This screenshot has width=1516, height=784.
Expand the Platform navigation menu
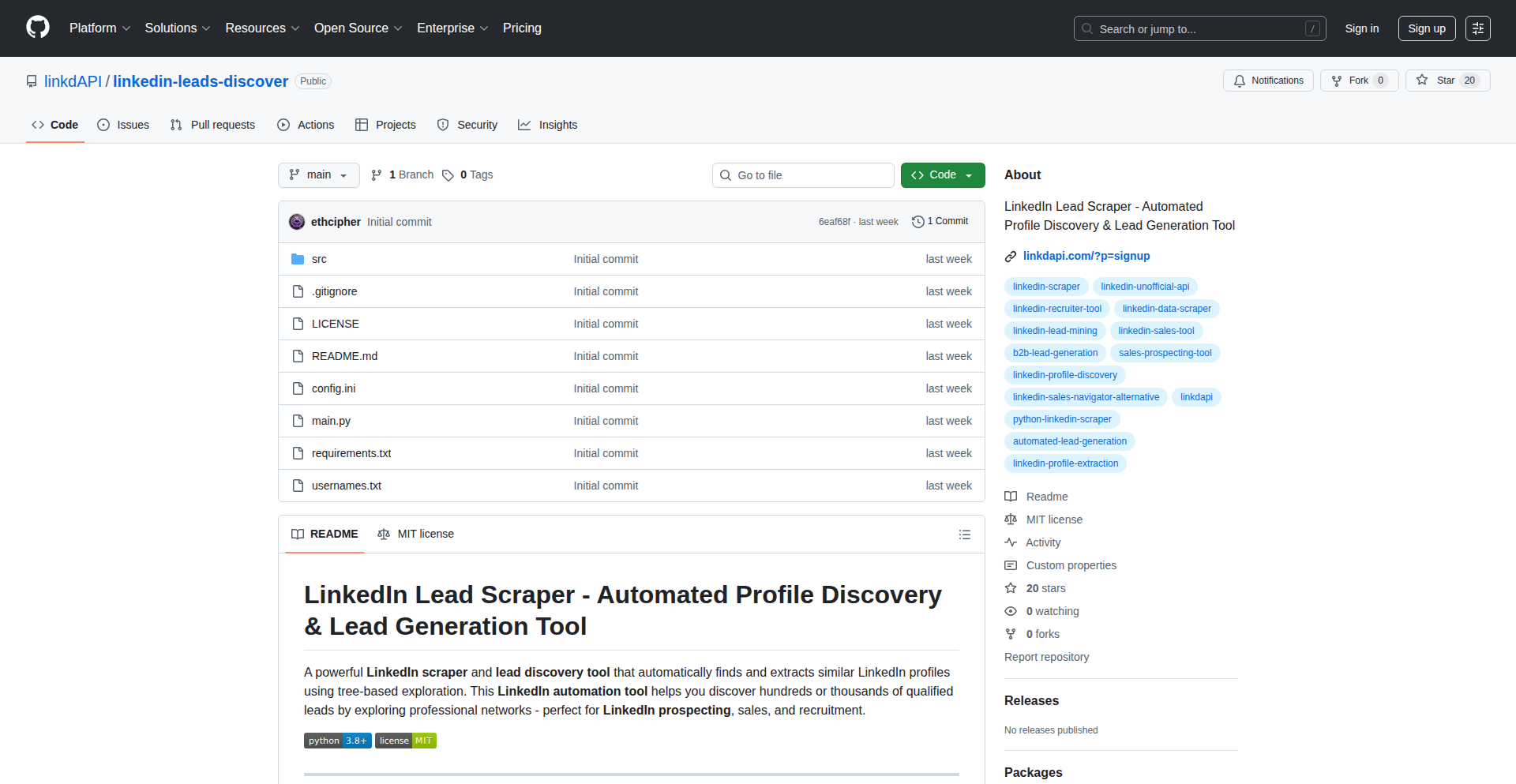point(99,28)
